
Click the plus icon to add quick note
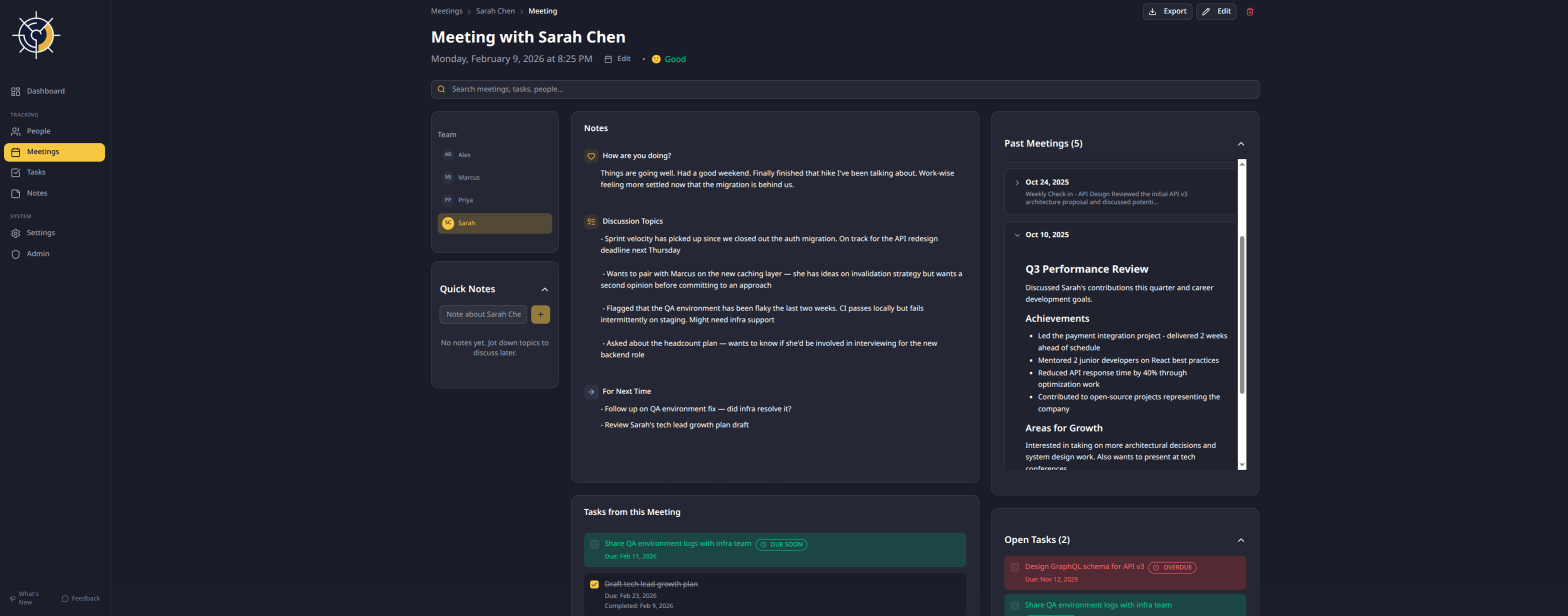point(540,314)
